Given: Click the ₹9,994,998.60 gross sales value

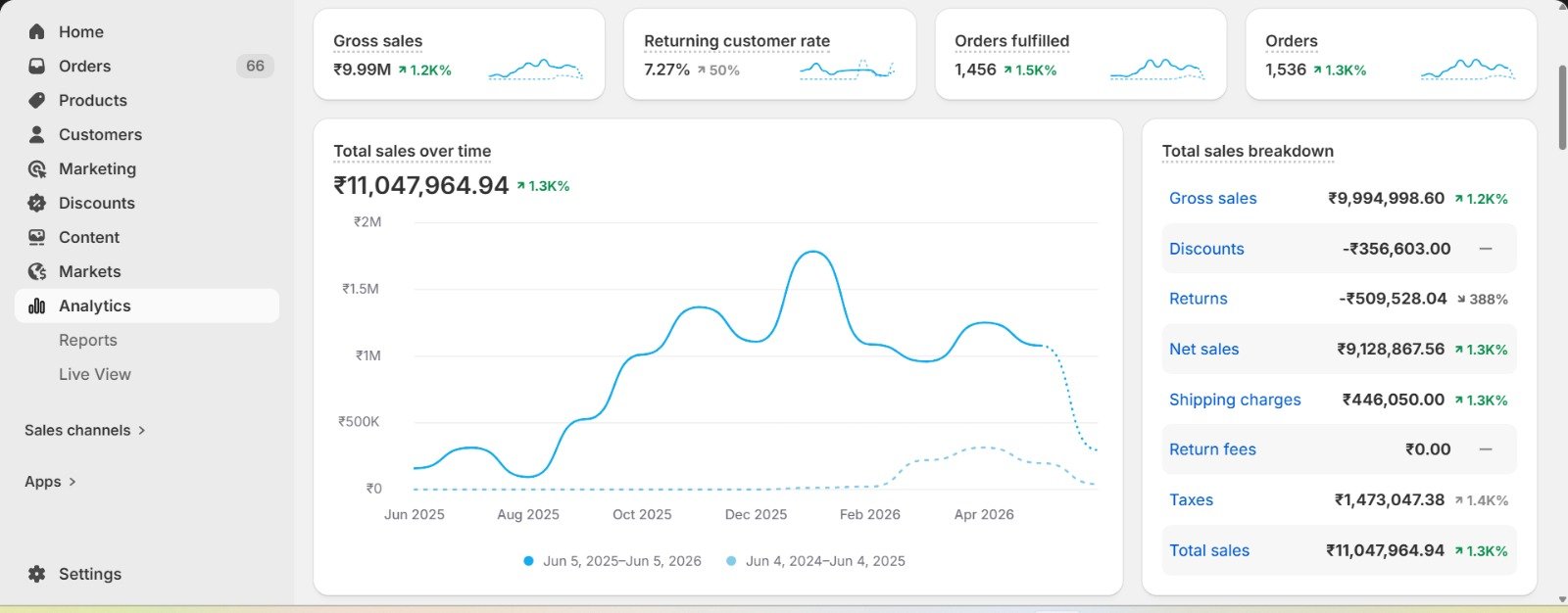Looking at the screenshot, I should (1386, 198).
